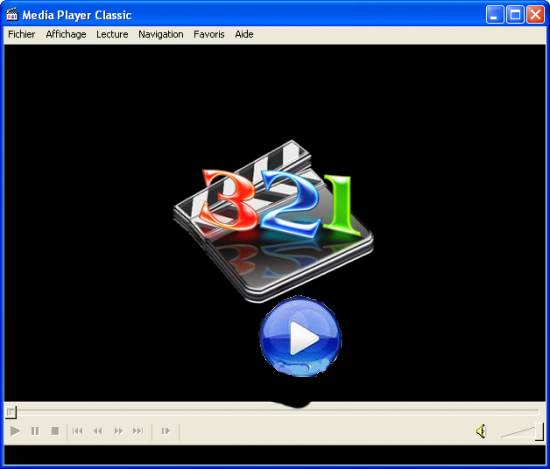Open the Aide menu

[244, 34]
